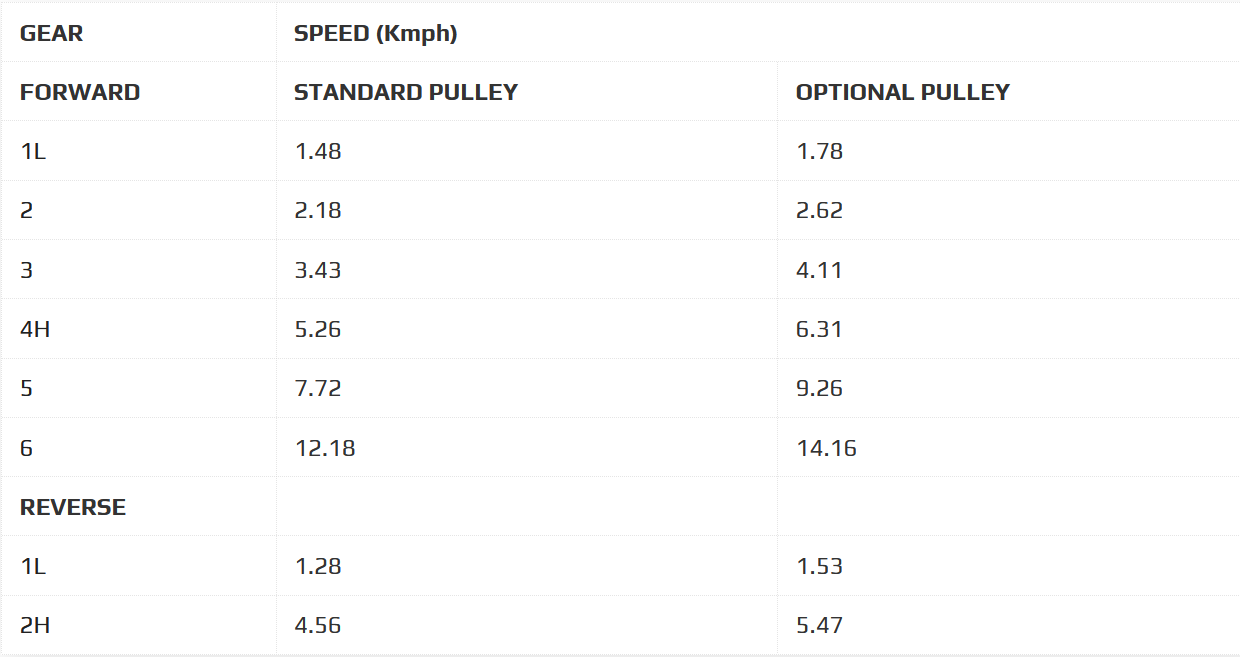Click the OPTIONAL PULLEY column heading

tap(902, 92)
